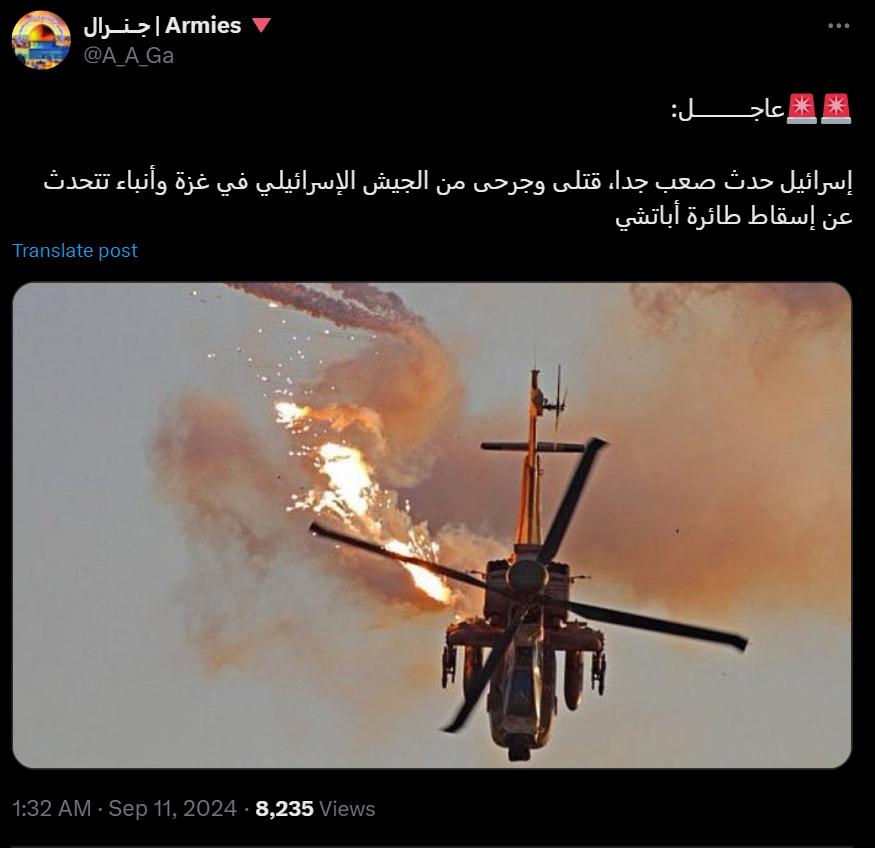
Task: Open the 8,235 view count
Action: [x=284, y=808]
